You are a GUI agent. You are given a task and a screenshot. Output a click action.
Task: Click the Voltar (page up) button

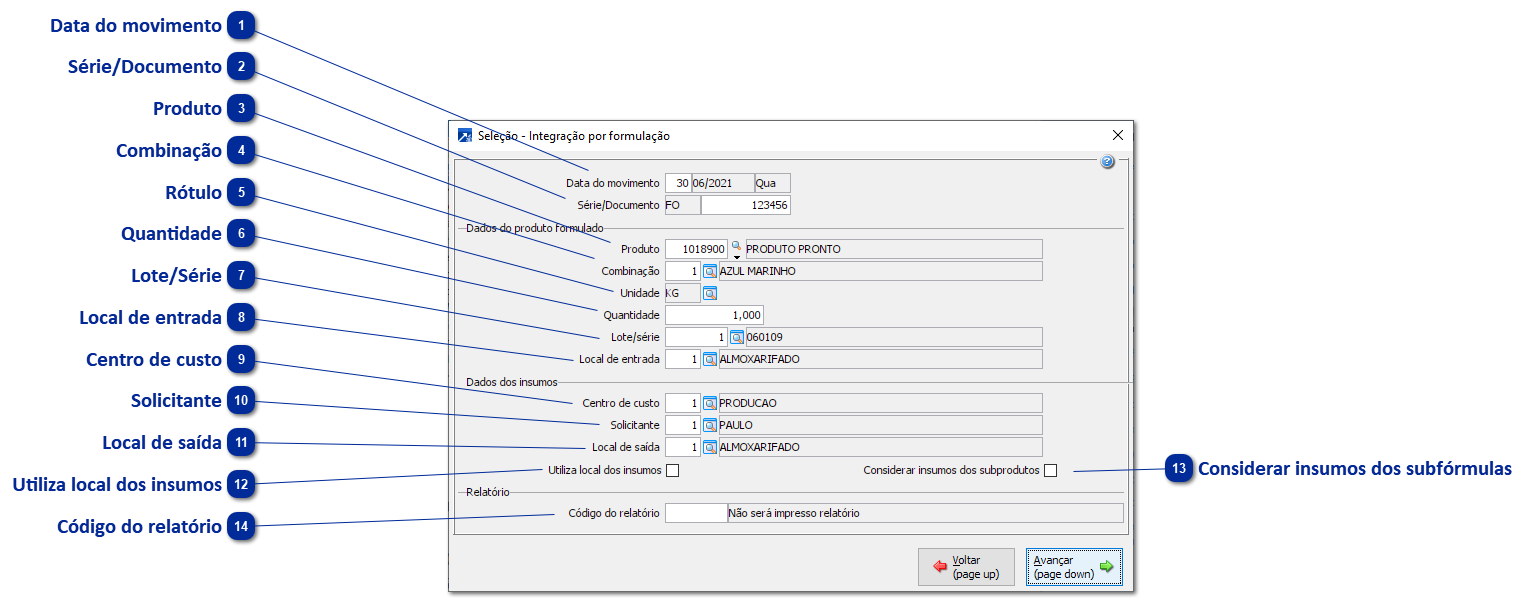pos(966,567)
